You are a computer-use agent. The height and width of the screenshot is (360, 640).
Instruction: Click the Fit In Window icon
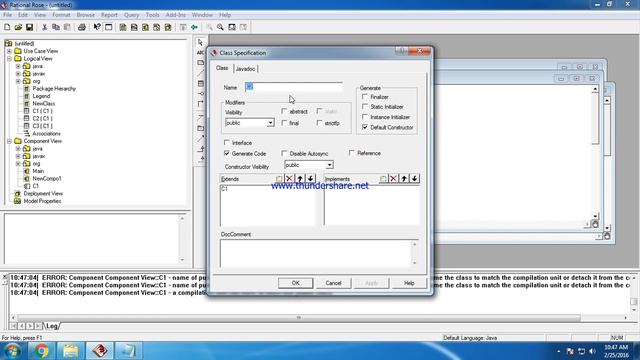232,27
